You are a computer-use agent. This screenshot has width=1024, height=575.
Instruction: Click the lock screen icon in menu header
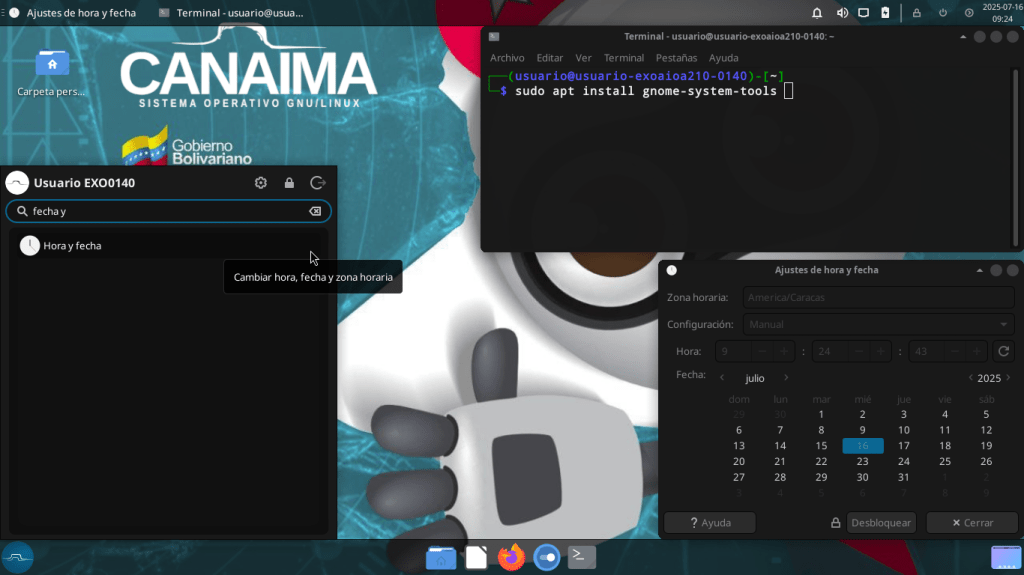289,183
